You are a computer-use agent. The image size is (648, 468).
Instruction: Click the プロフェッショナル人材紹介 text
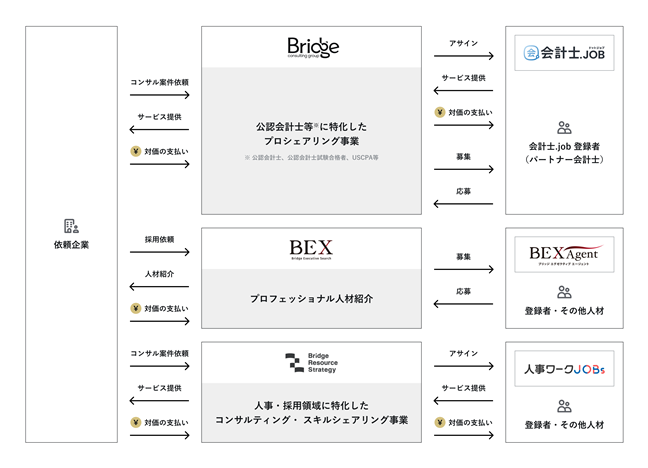click(x=311, y=298)
